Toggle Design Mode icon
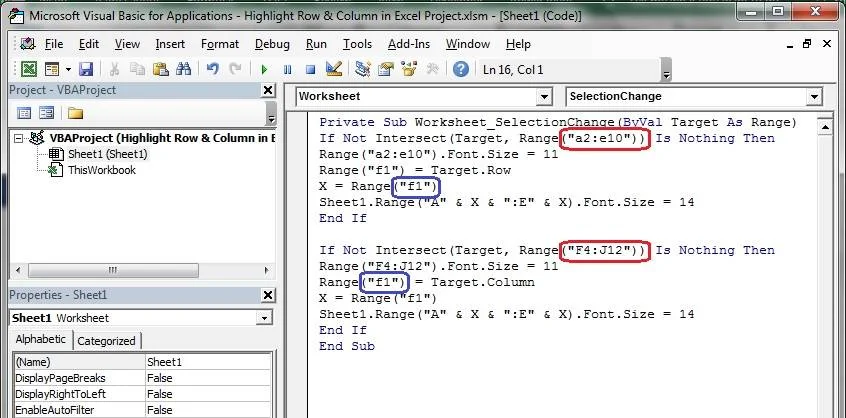The height and width of the screenshot is (418, 846). click(x=334, y=69)
